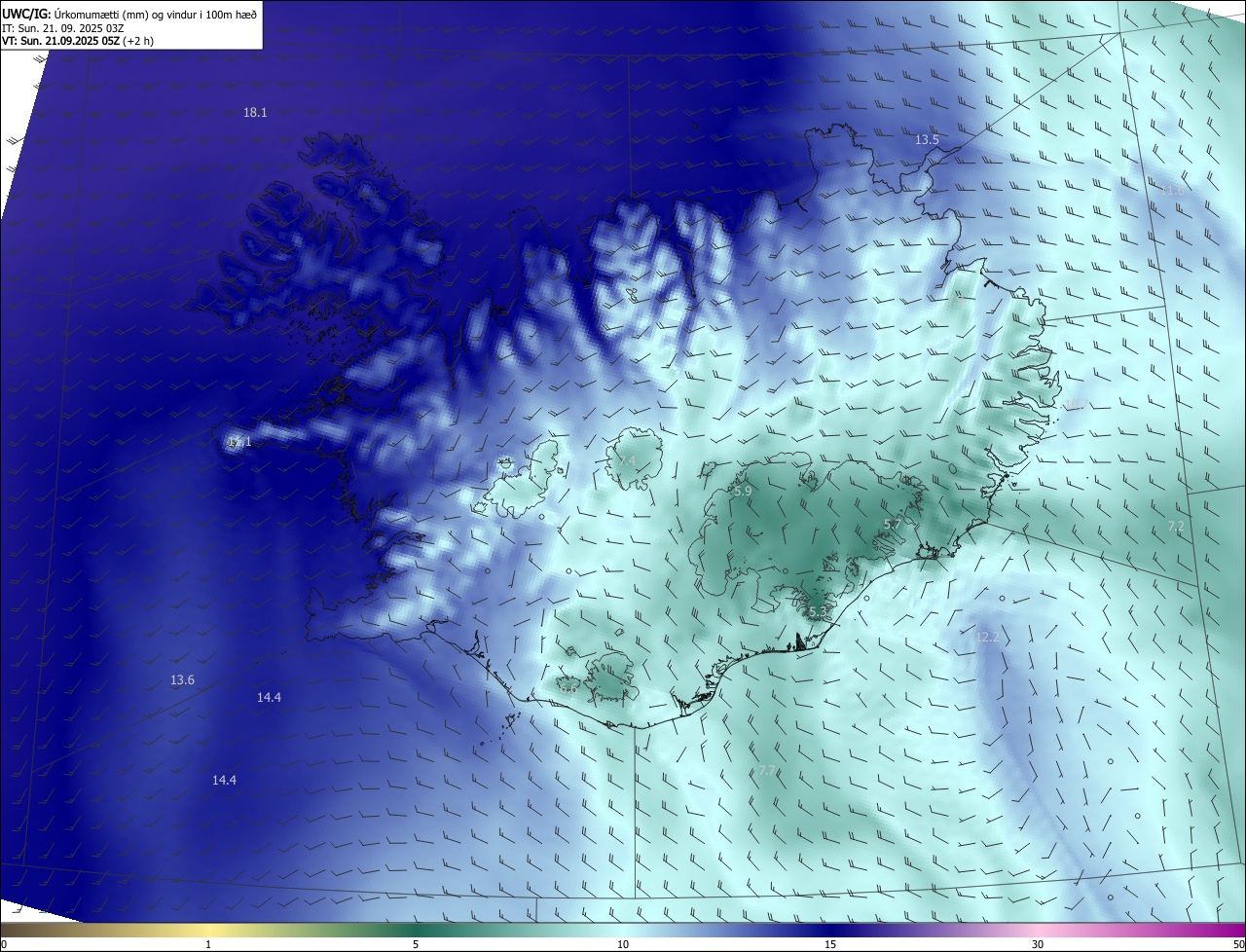Viewport: 1246px width, 952px height.
Task: Click the 7.7 value label
Action: 767,771
